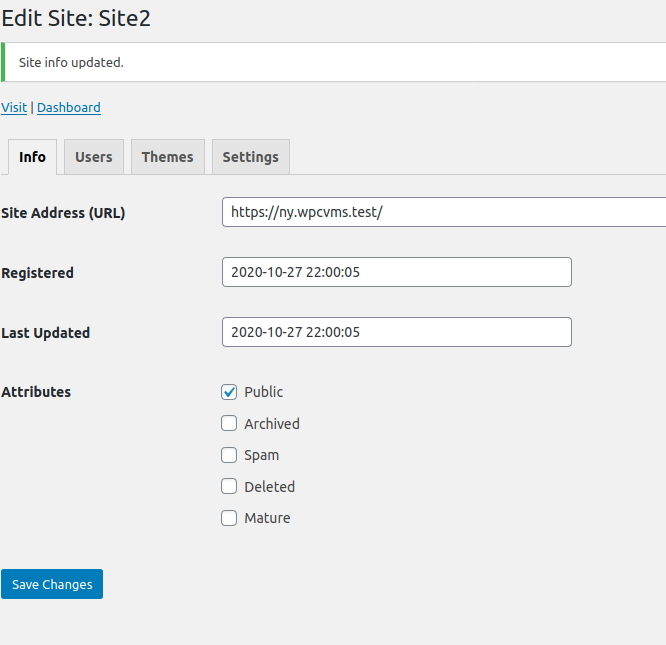Viewport: 666px width, 645px height.
Task: Click the 'Site info updated' notice
Action: (x=71, y=62)
